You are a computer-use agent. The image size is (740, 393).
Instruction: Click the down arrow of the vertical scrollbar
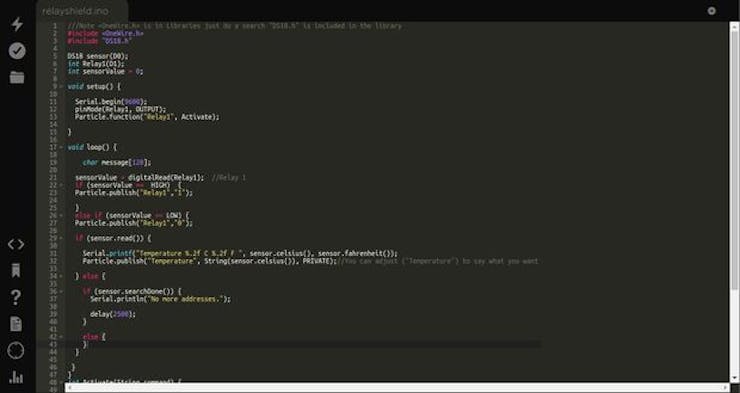734,378
